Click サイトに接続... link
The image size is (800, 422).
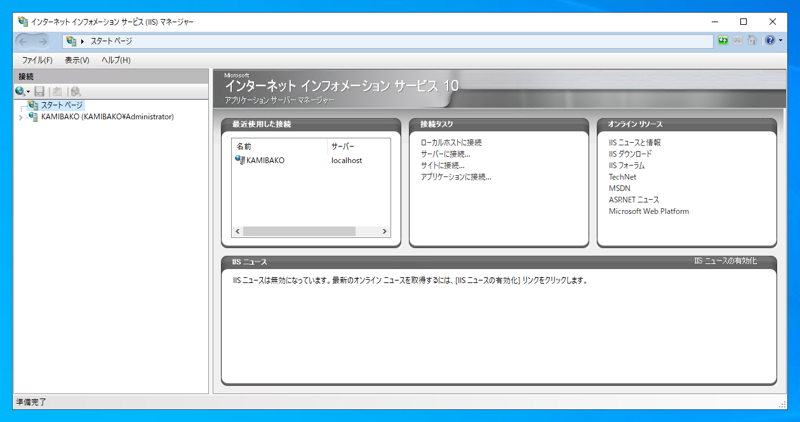coord(442,166)
